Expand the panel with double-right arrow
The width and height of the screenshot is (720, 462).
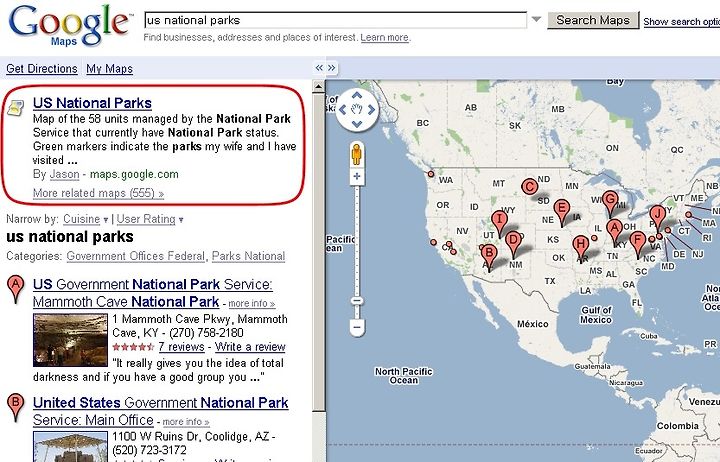[332, 68]
